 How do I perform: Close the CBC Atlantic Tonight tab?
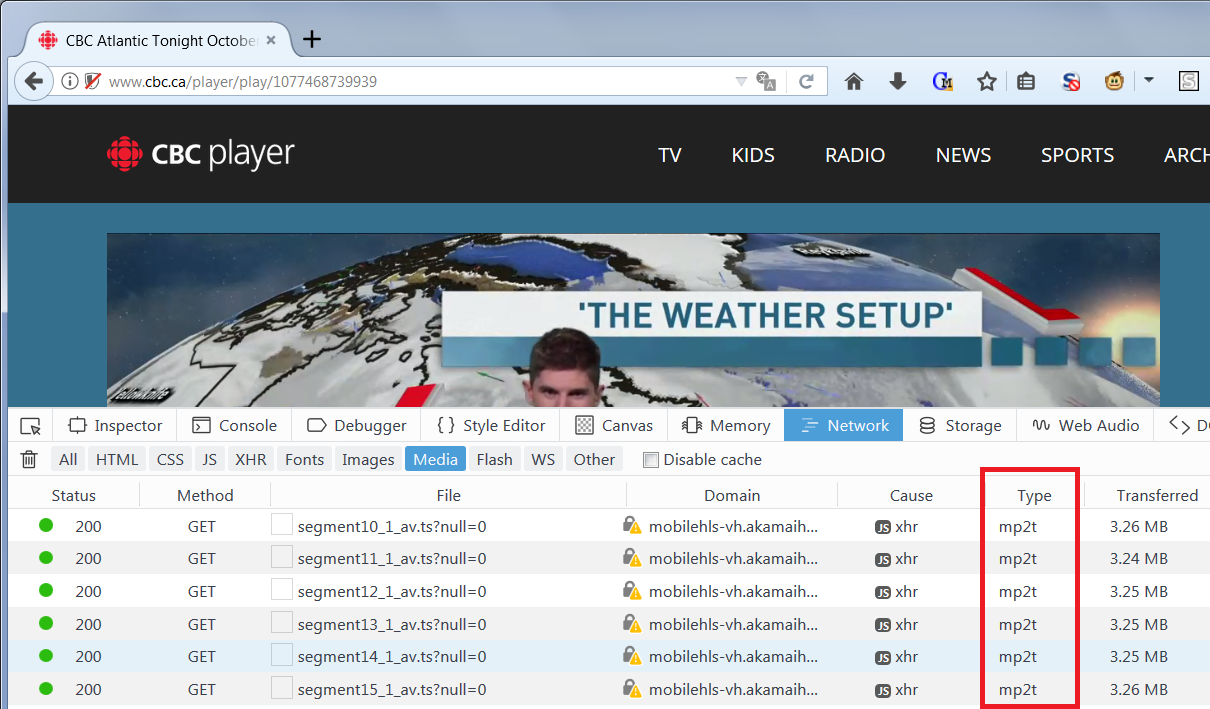click(x=271, y=40)
